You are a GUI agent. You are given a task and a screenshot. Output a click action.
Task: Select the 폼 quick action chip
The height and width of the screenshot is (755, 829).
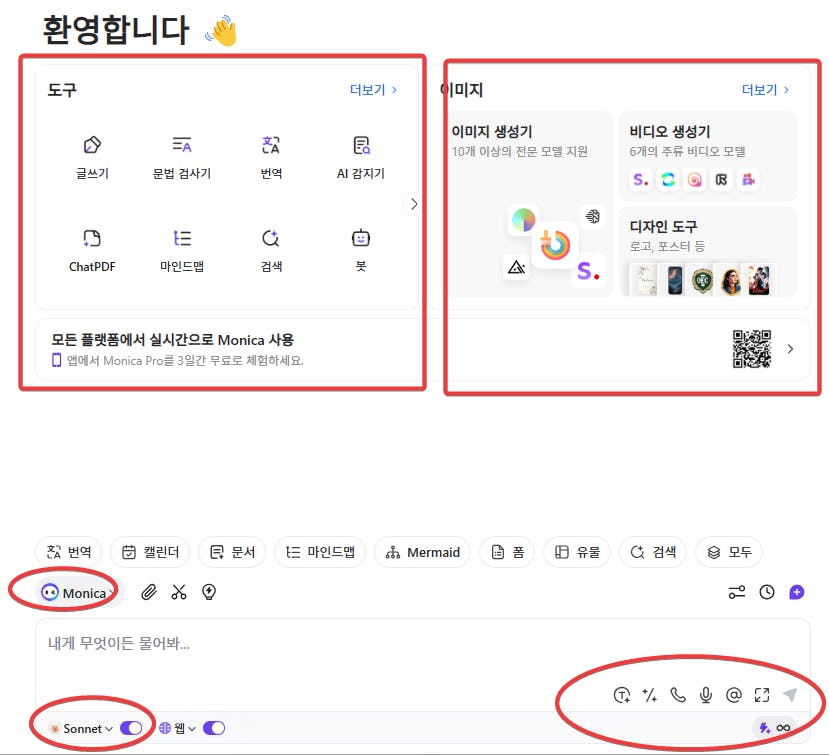(x=507, y=552)
